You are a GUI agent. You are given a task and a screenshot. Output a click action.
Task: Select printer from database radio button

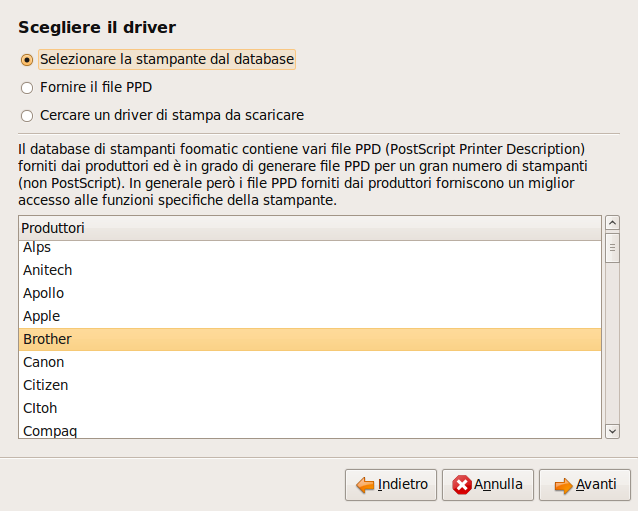click(27, 60)
